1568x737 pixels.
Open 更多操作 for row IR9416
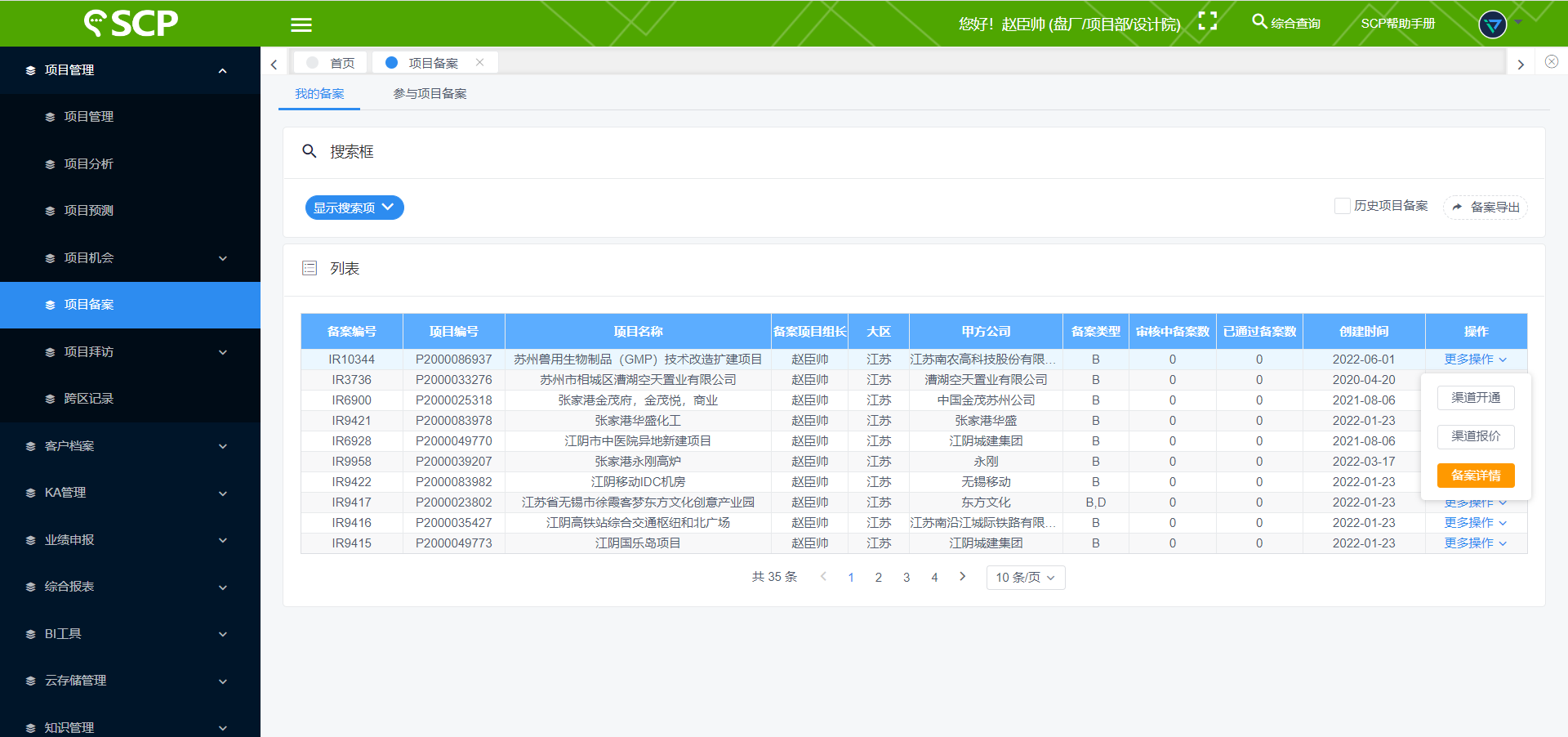pyautogui.click(x=1475, y=523)
